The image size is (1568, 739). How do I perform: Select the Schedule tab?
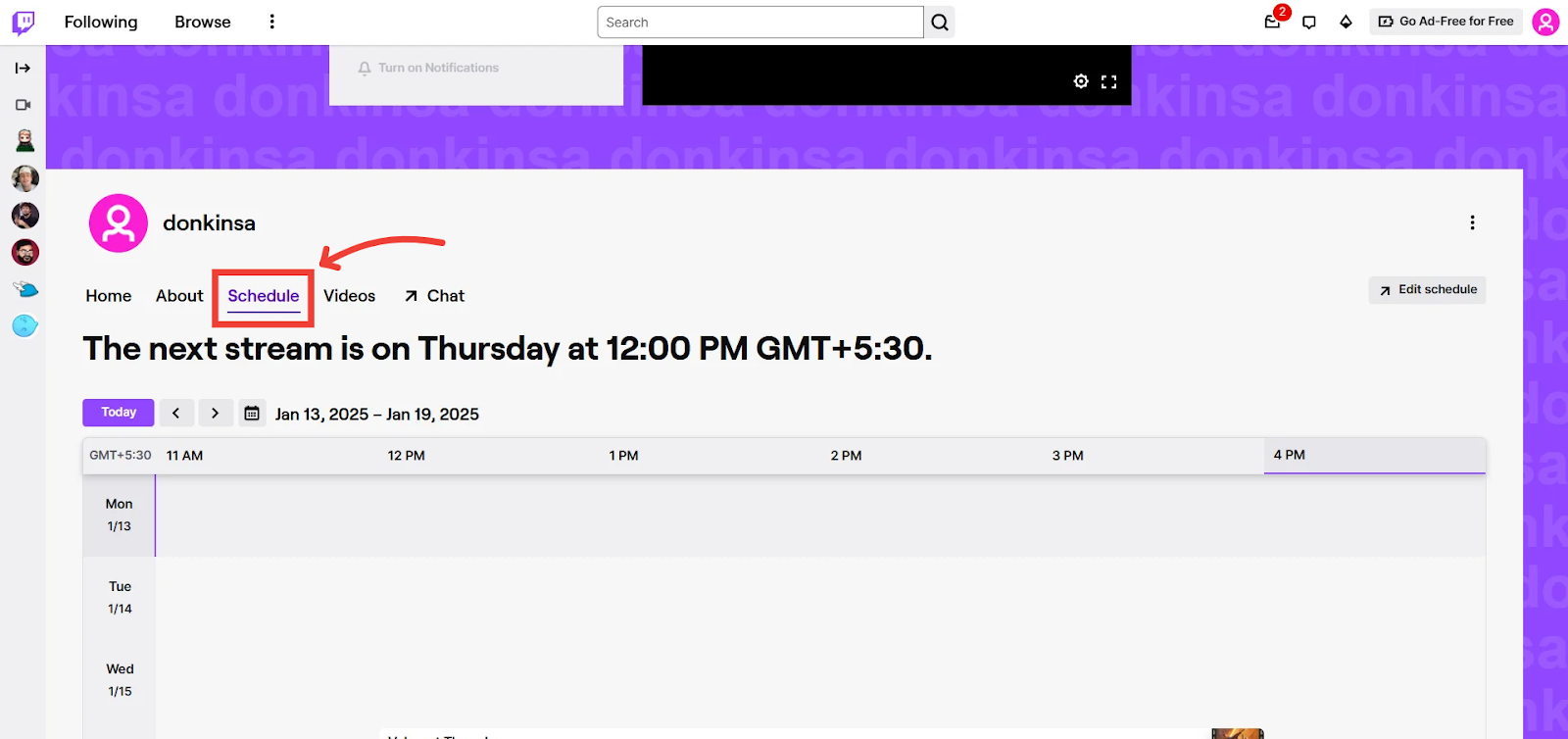(x=264, y=297)
